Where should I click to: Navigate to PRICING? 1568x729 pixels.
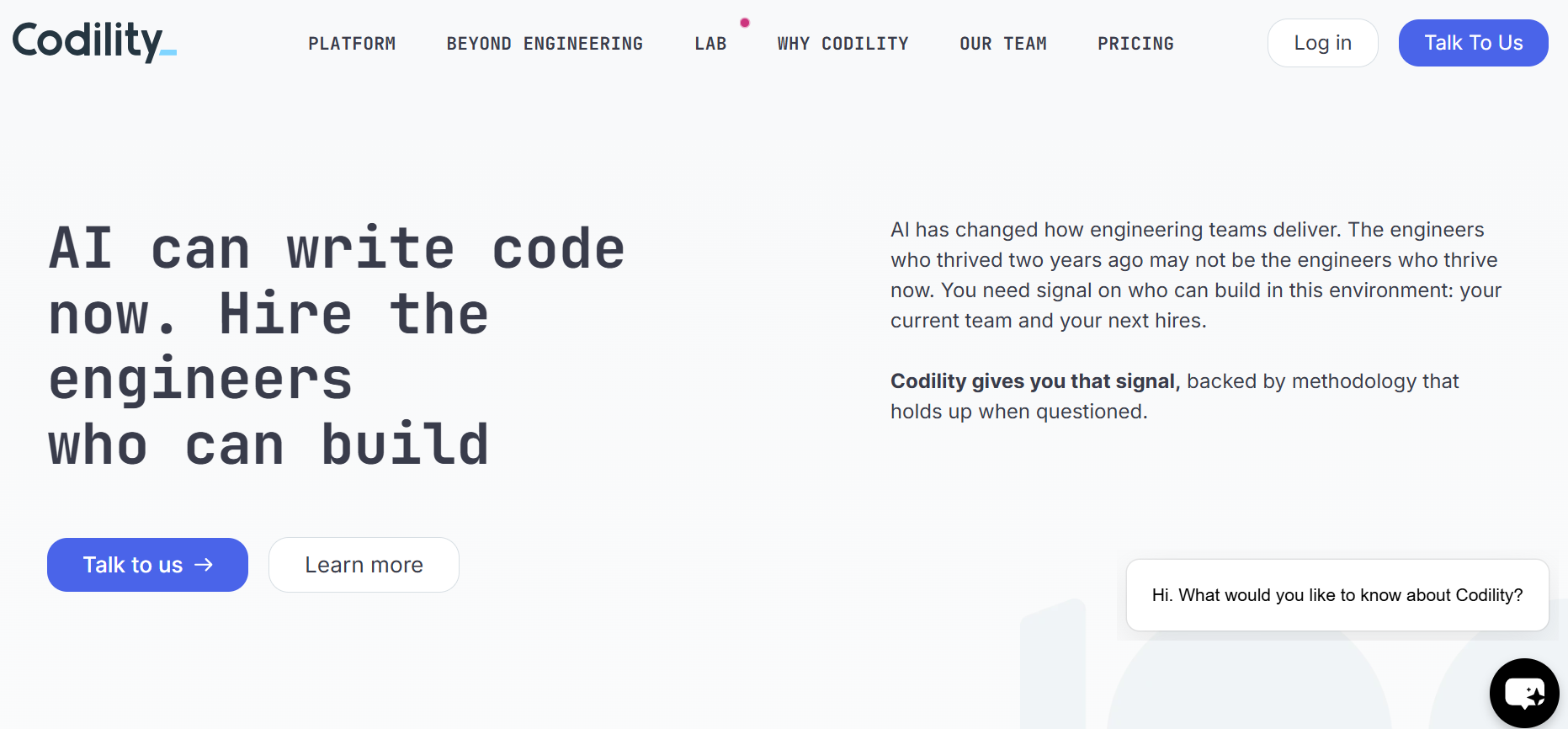pyautogui.click(x=1135, y=44)
